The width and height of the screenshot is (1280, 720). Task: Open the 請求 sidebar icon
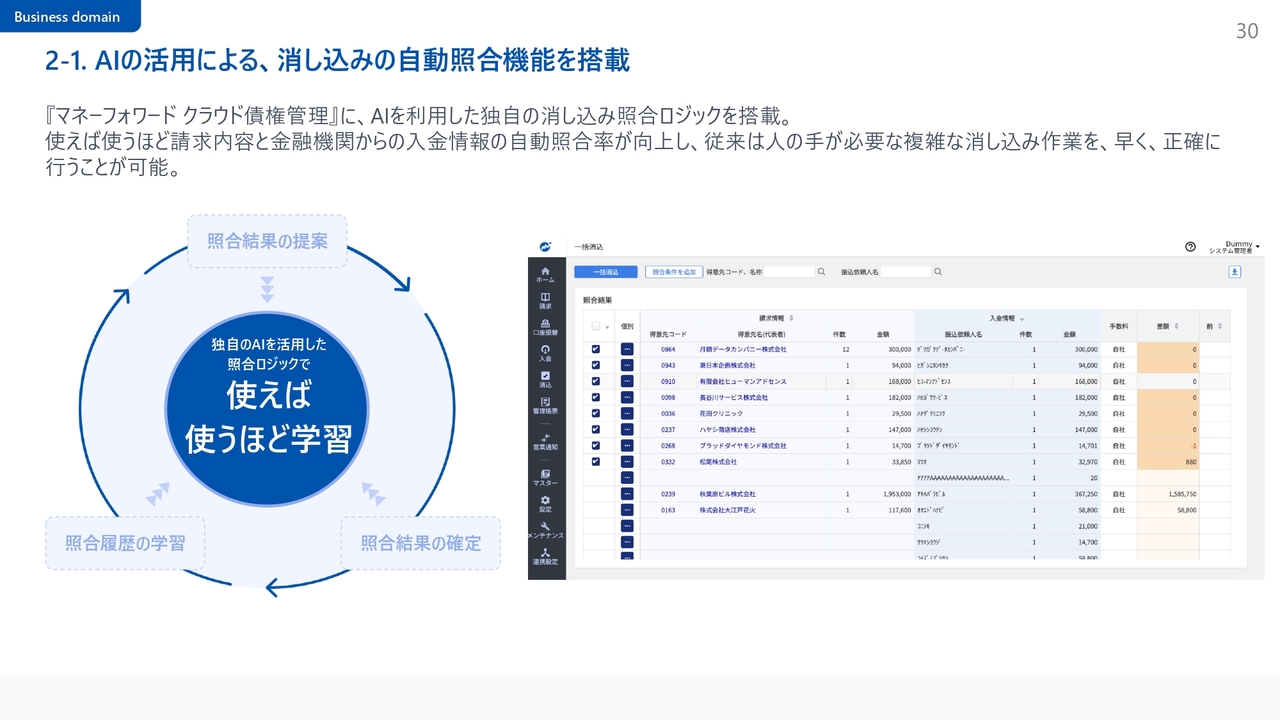545,300
